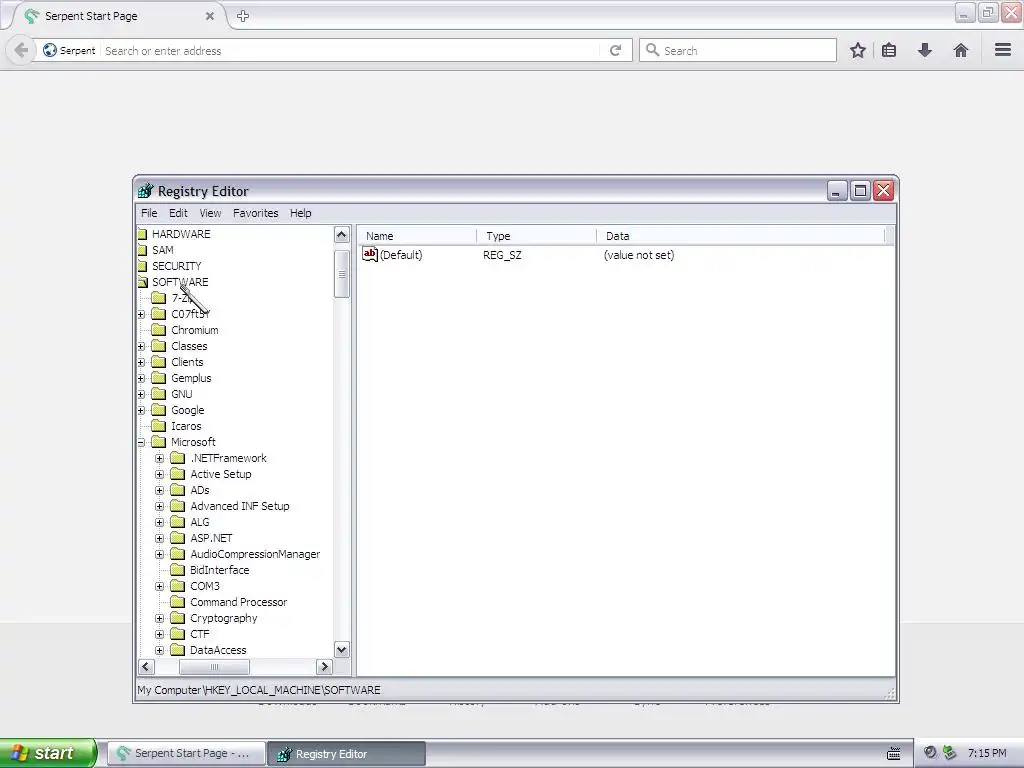Expand the Google key

point(141,410)
